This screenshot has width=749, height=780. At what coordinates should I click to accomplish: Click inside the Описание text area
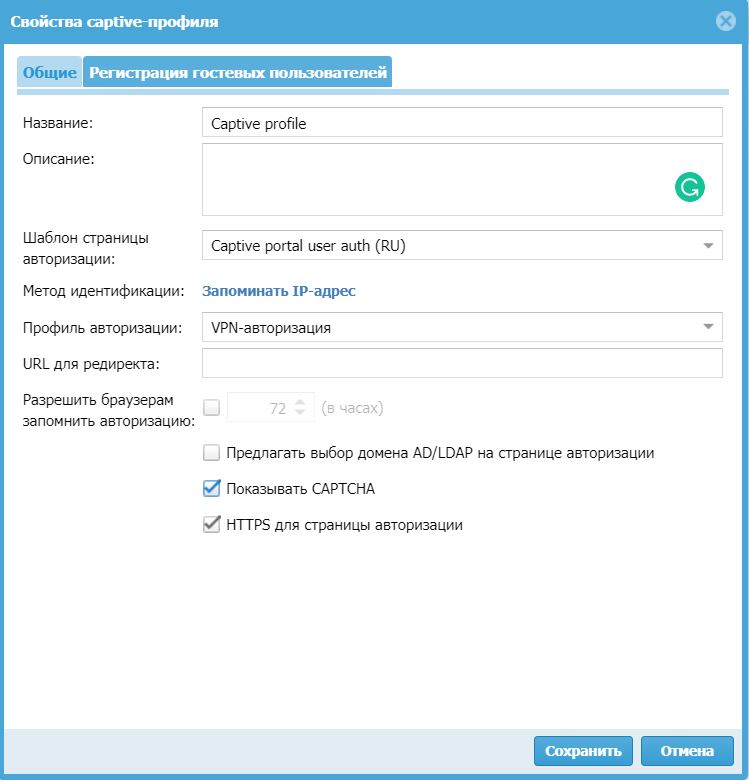430,179
